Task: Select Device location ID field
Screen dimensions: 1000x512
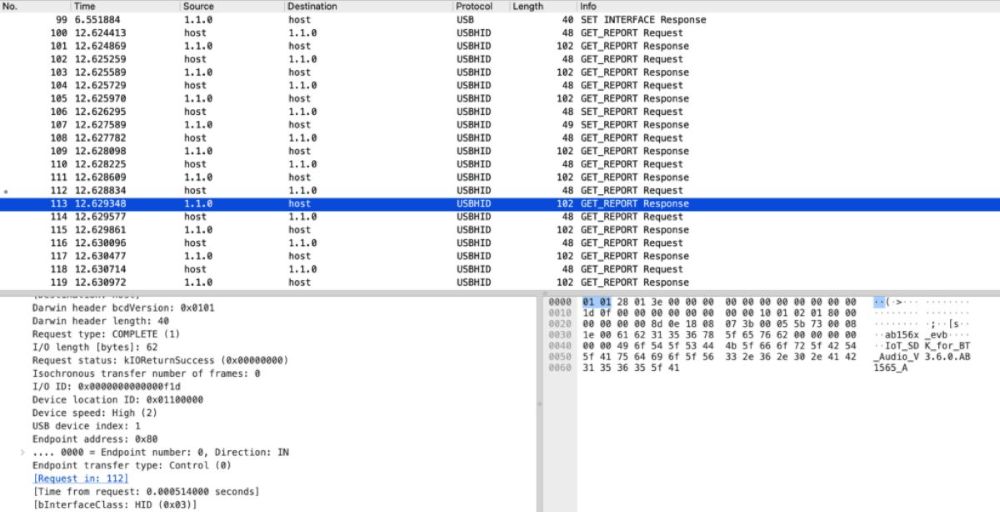Action: point(117,400)
